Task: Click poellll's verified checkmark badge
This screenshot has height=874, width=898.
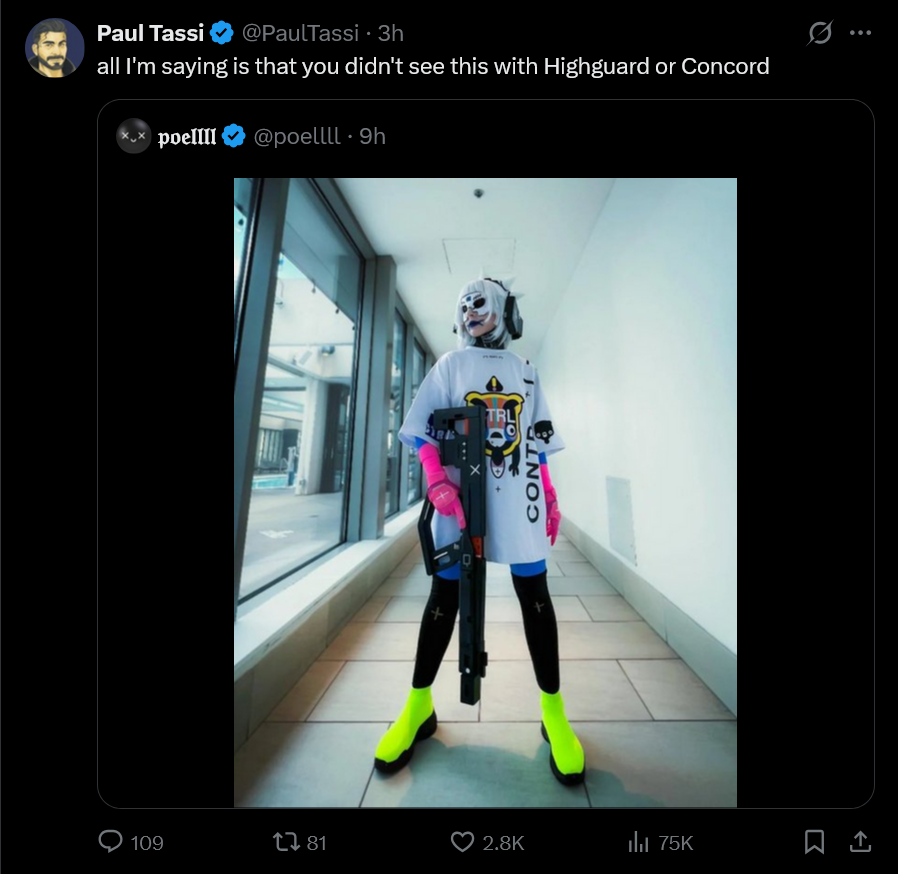Action: 234,136
